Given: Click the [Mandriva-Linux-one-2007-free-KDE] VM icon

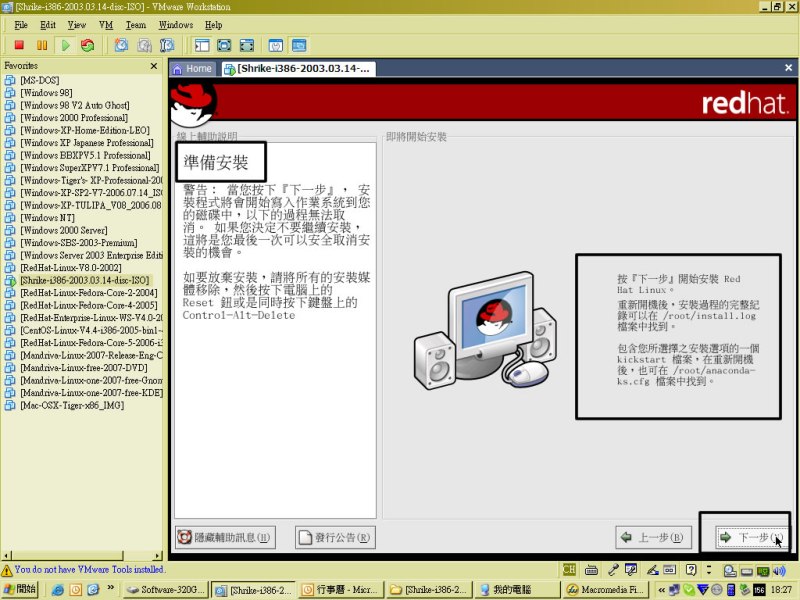Looking at the screenshot, I should [x=10, y=393].
